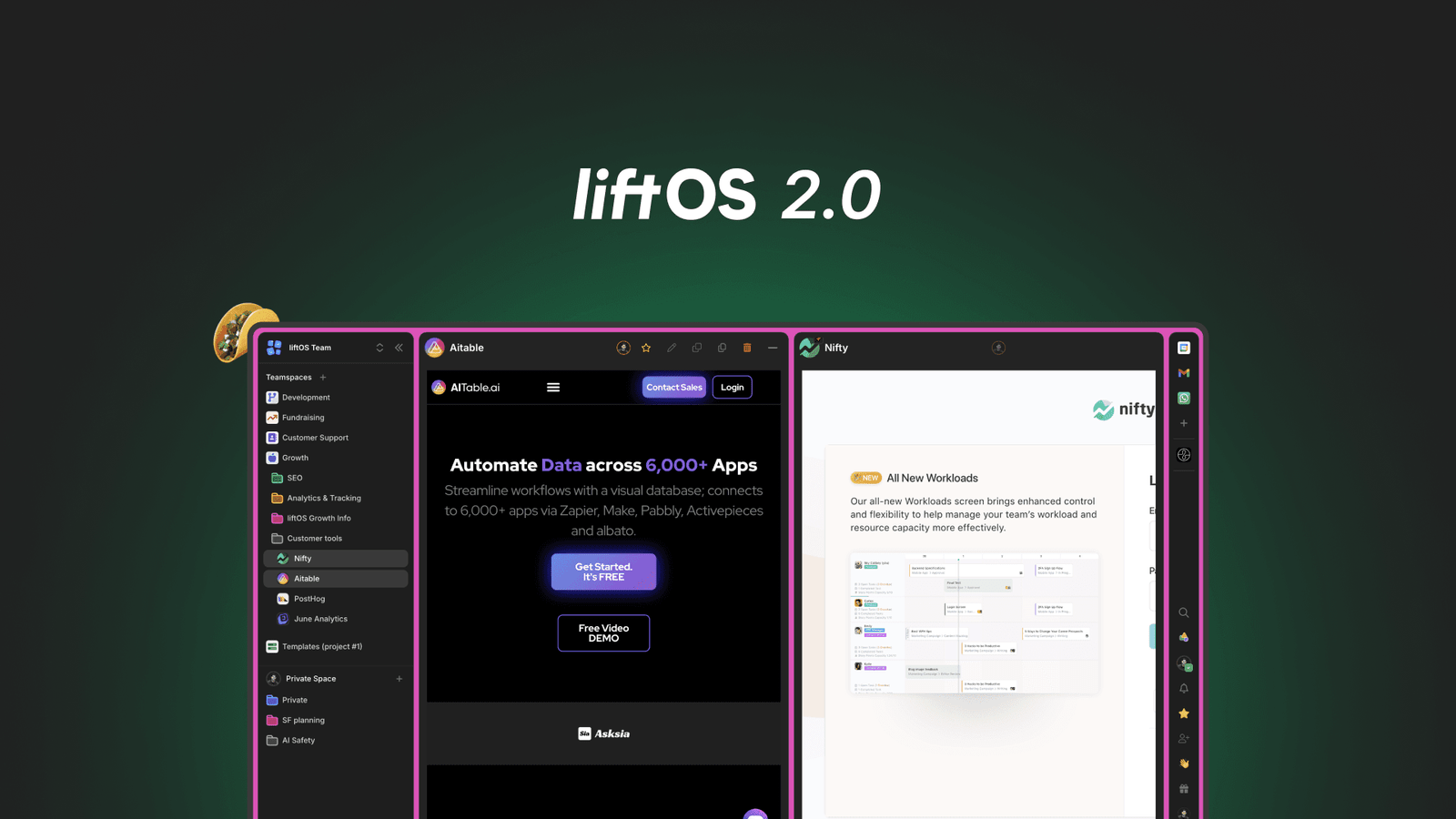This screenshot has width=1456, height=819.
Task: Edit the Aitable pane with pencil icon
Action: point(672,348)
